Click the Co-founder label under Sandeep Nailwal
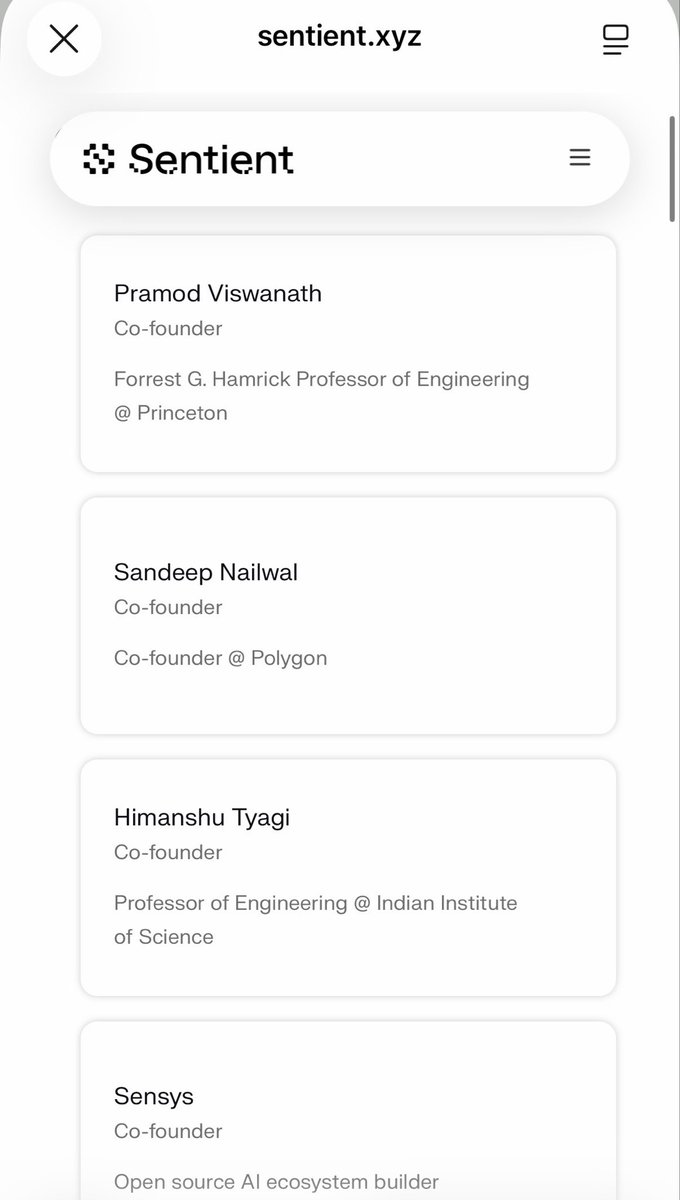Image resolution: width=680 pixels, height=1200 pixels. [168, 607]
